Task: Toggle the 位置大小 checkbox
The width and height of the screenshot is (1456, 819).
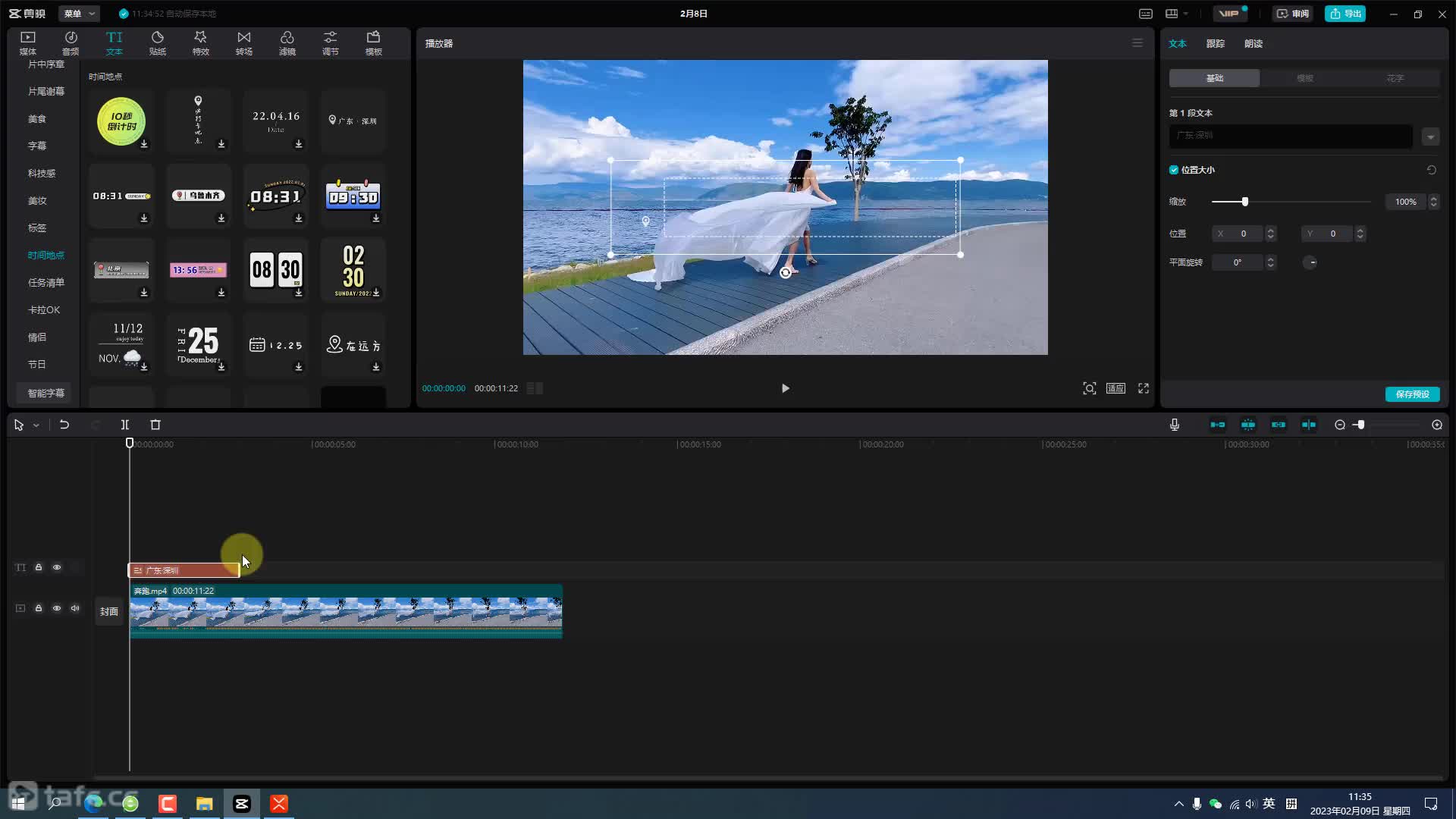Action: 1174,170
